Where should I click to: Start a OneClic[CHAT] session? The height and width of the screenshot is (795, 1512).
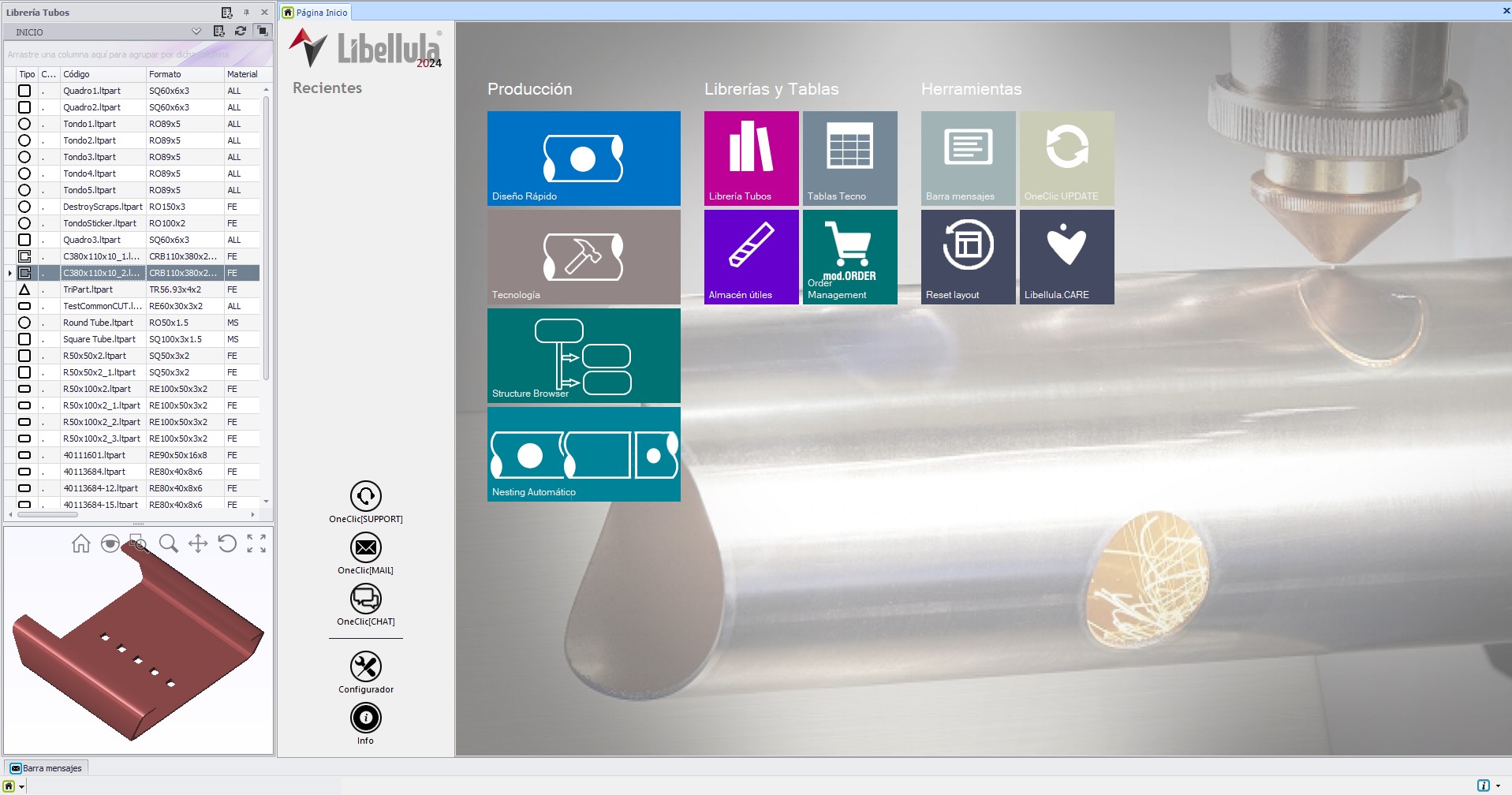pyautogui.click(x=366, y=599)
